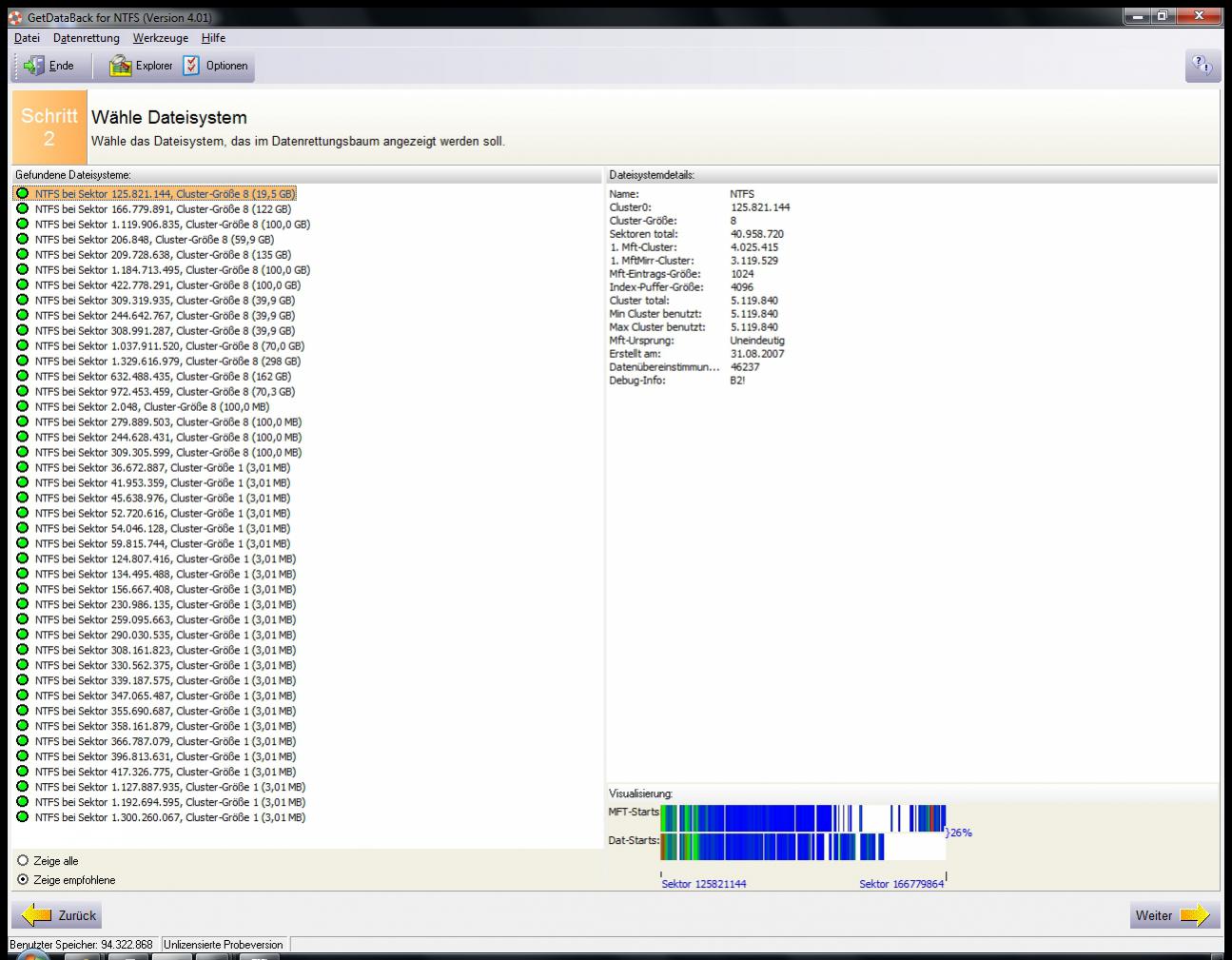Image resolution: width=1232 pixels, height=960 pixels.
Task: Select NTFS bei Sektor 124.807.416 entry
Action: (156, 559)
